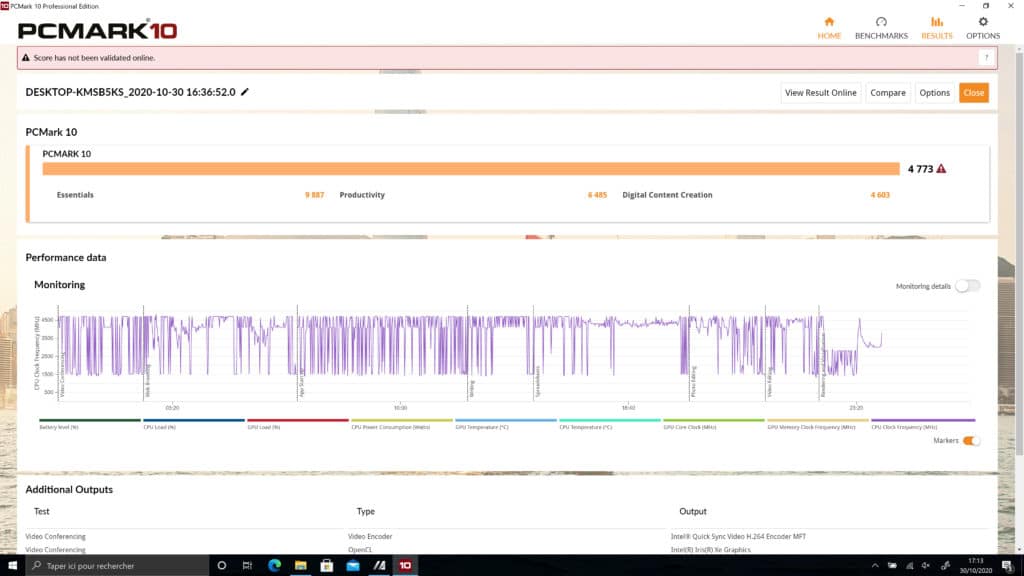Viewport: 1024px width, 576px height.
Task: Click Intel Quick Sync Video H.264 Encoder output
Action: 739,536
